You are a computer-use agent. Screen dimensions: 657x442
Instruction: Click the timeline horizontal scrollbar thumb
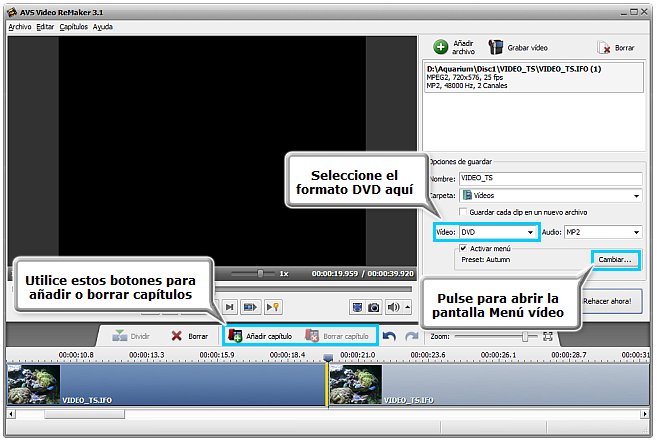[85, 414]
